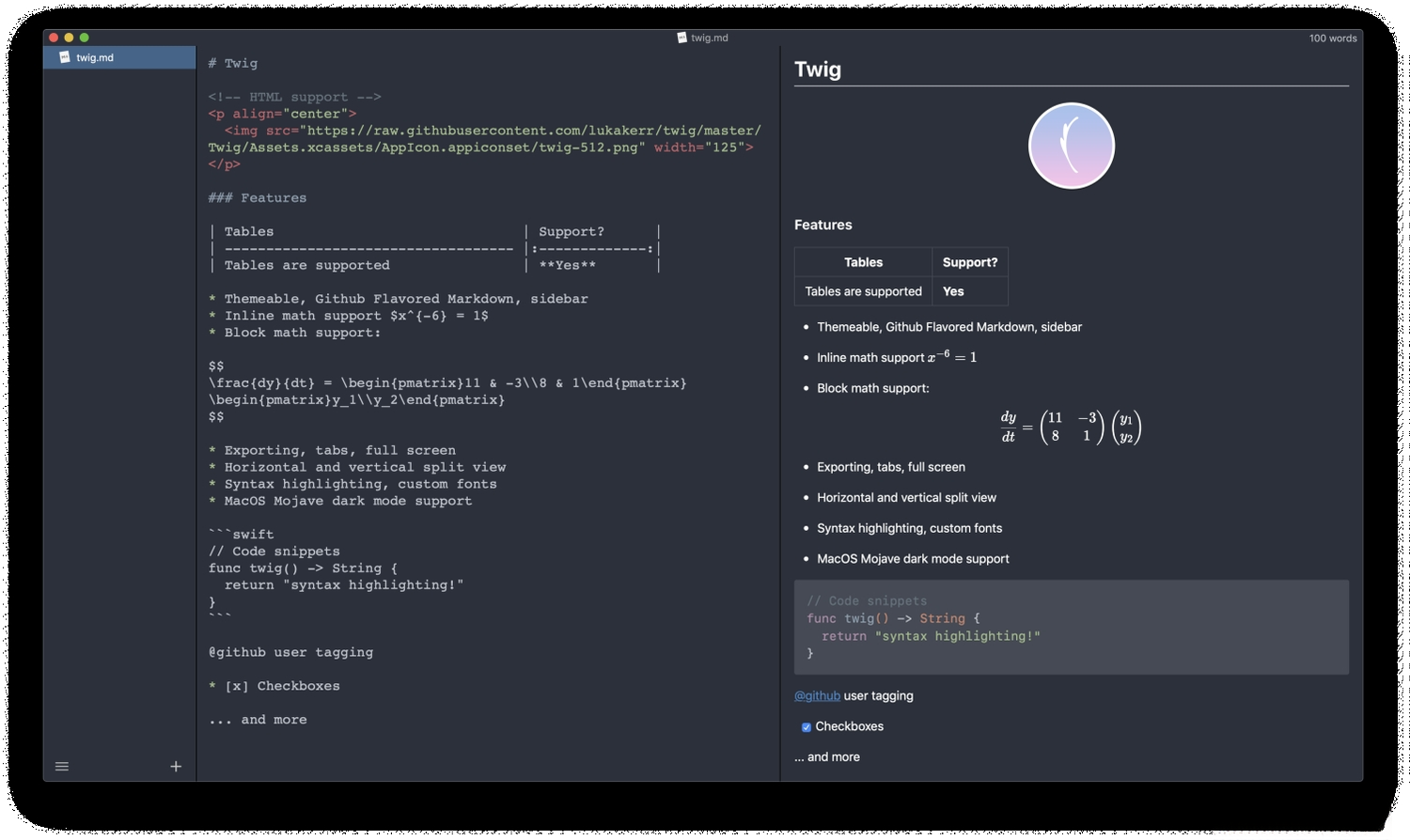
Task: Click the "func twig() -> String {" editor line
Action: 303,568
